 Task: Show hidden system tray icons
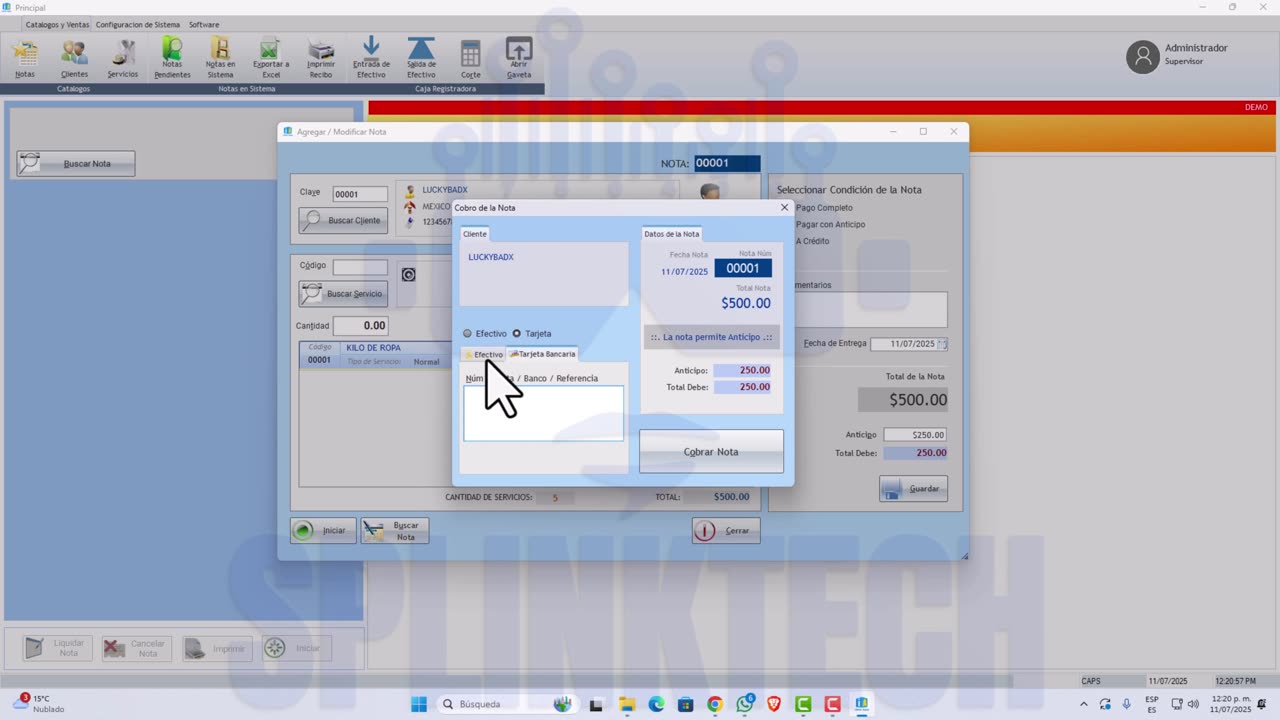(x=1084, y=704)
